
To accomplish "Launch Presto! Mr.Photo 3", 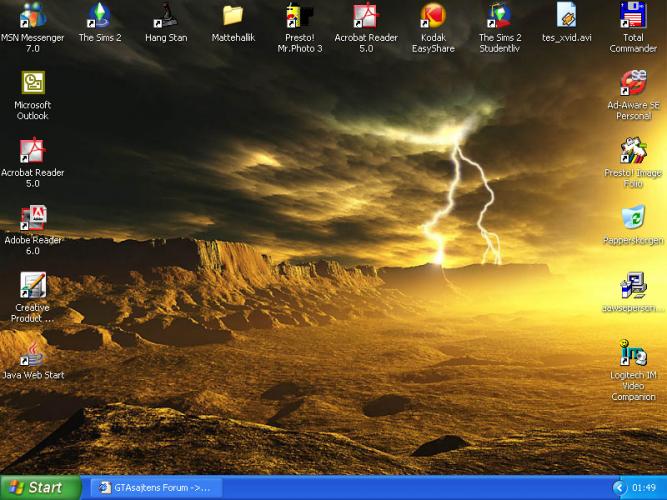I will pos(299,16).
